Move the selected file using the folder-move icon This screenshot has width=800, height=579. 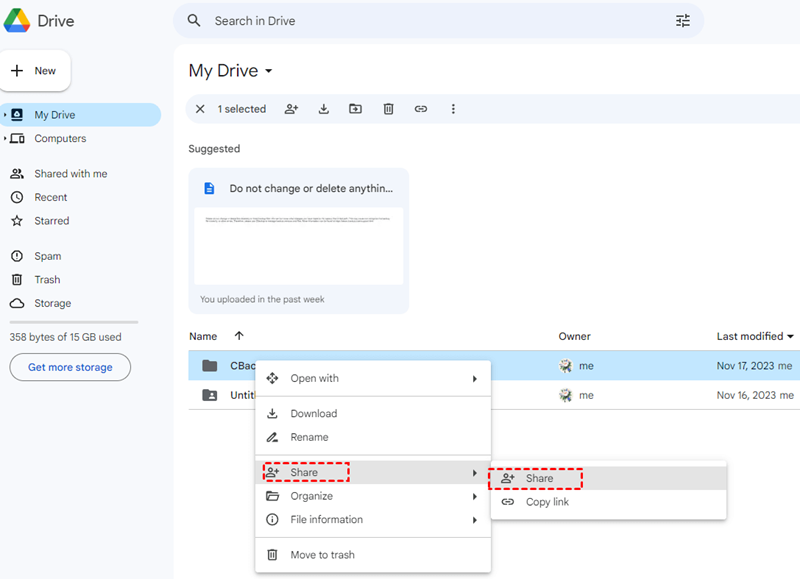pyautogui.click(x=355, y=109)
